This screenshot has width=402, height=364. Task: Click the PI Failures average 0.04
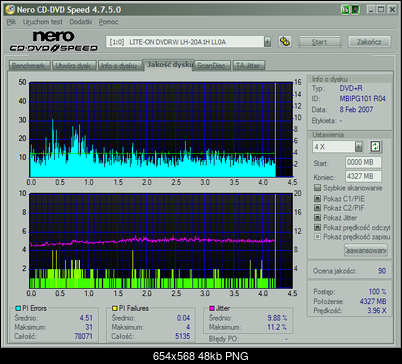183,318
